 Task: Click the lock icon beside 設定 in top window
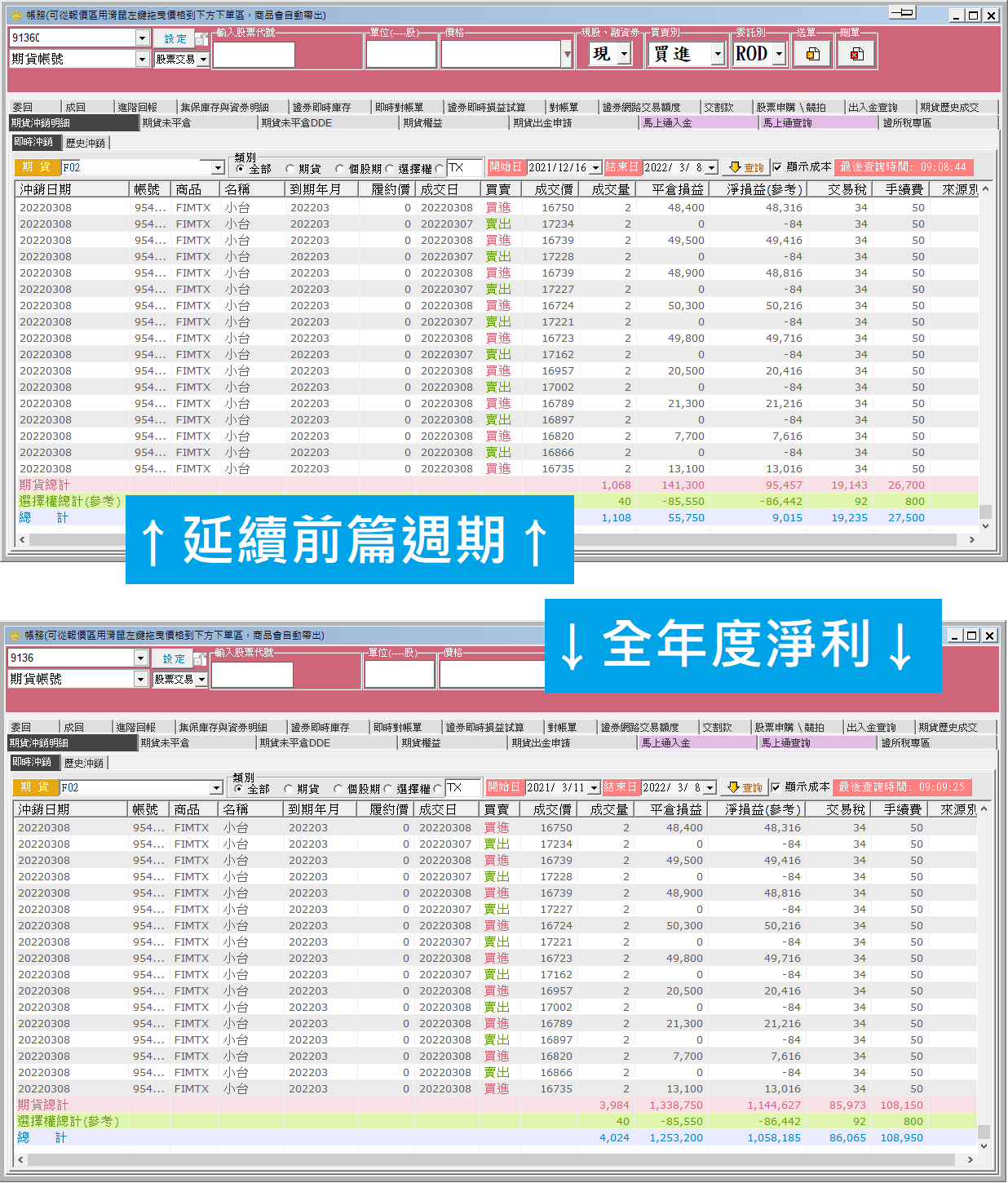[x=201, y=39]
